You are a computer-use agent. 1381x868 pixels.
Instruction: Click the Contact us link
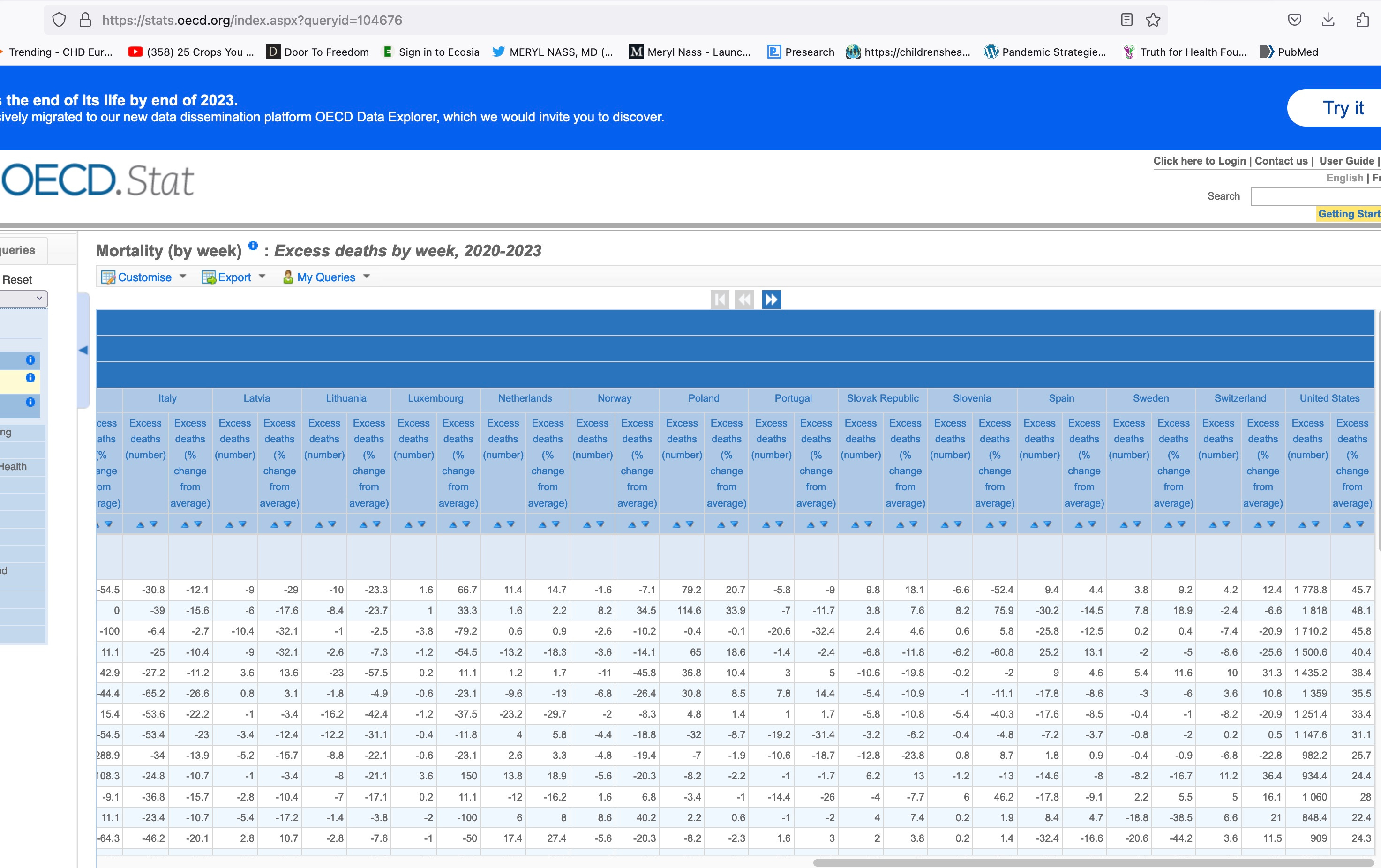coord(1281,161)
